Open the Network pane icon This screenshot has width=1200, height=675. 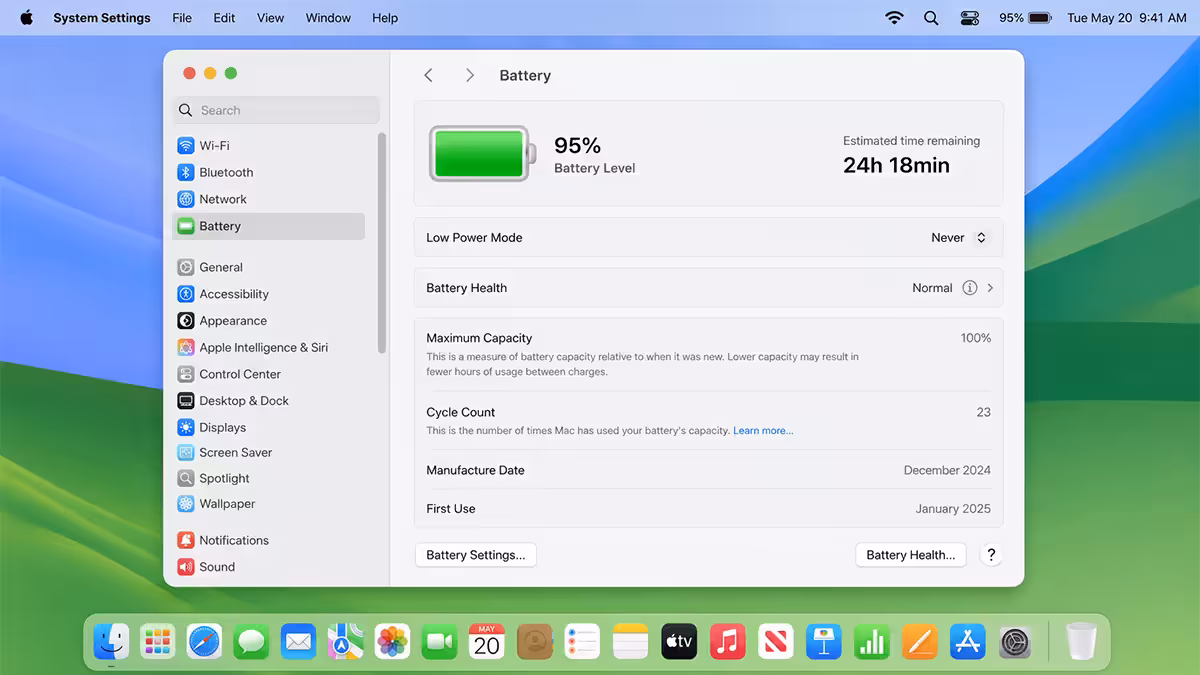click(186, 199)
